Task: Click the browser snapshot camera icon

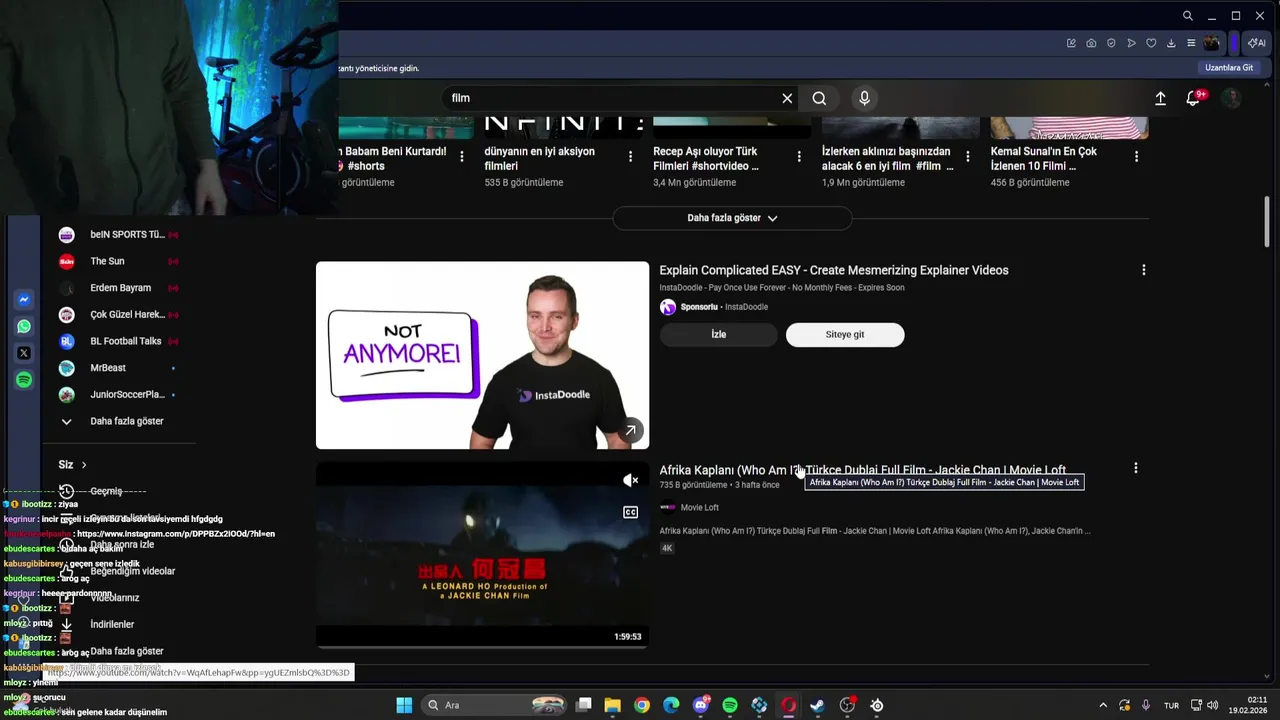Action: click(1091, 43)
